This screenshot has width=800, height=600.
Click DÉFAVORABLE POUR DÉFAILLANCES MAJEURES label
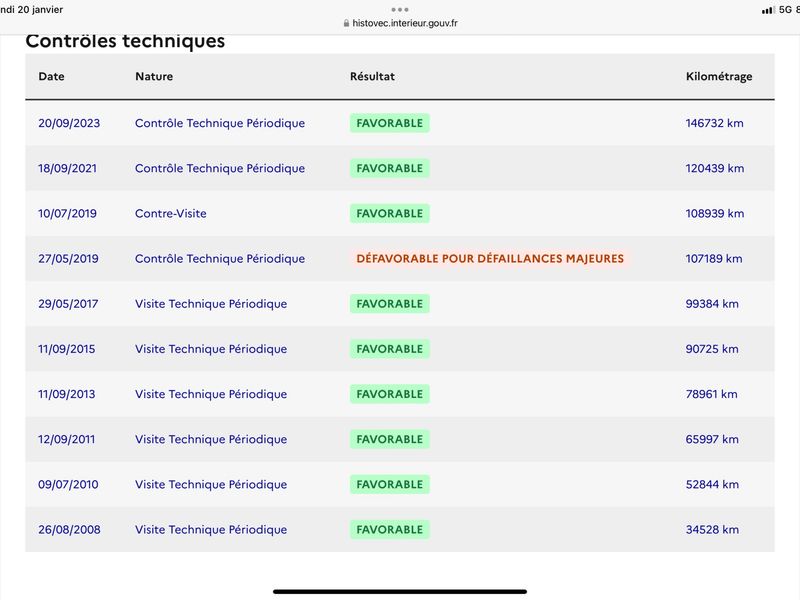point(490,259)
